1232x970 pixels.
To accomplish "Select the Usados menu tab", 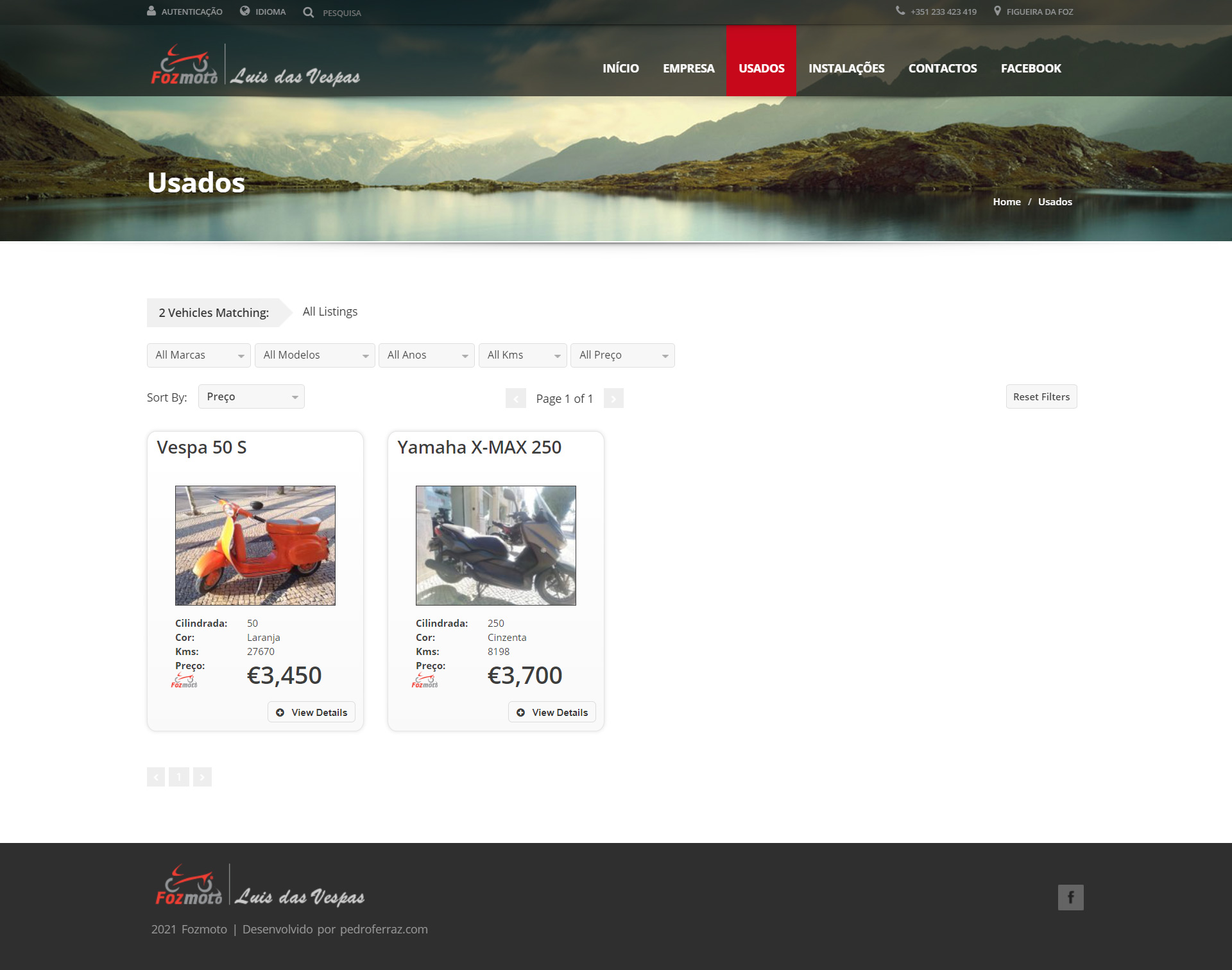I will click(761, 61).
